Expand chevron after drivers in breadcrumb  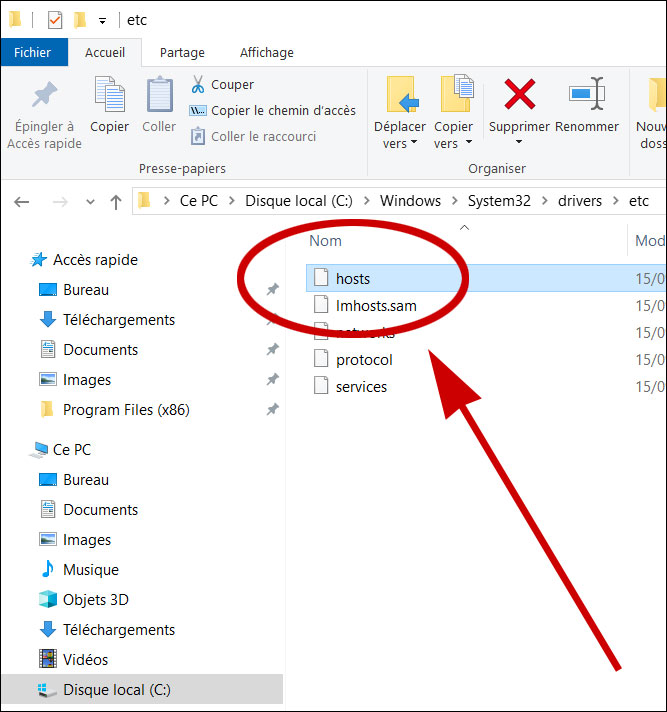[615, 201]
